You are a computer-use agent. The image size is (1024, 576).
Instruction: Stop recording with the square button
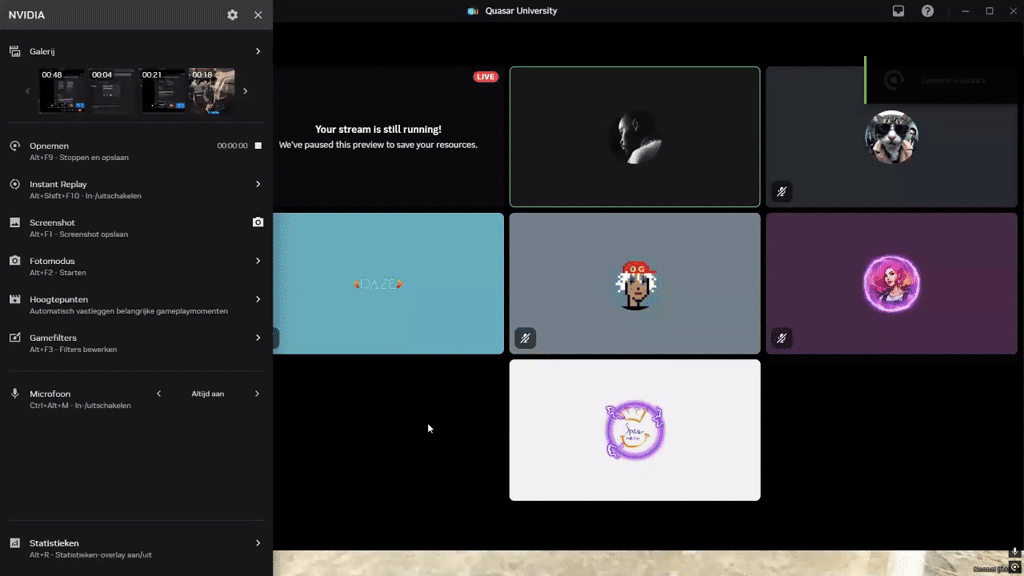pyautogui.click(x=258, y=146)
